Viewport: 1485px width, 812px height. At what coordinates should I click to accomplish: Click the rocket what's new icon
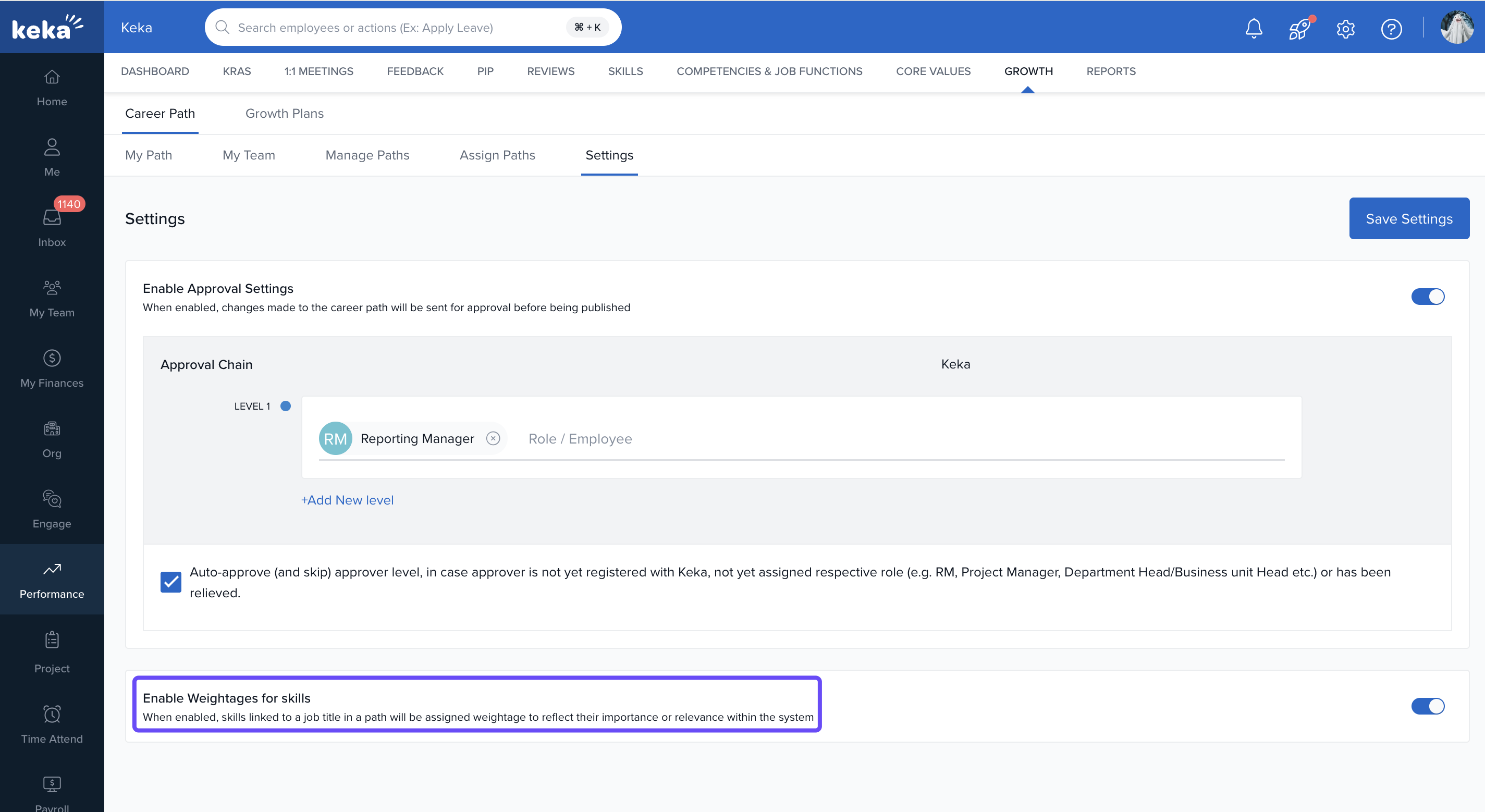pyautogui.click(x=1299, y=28)
